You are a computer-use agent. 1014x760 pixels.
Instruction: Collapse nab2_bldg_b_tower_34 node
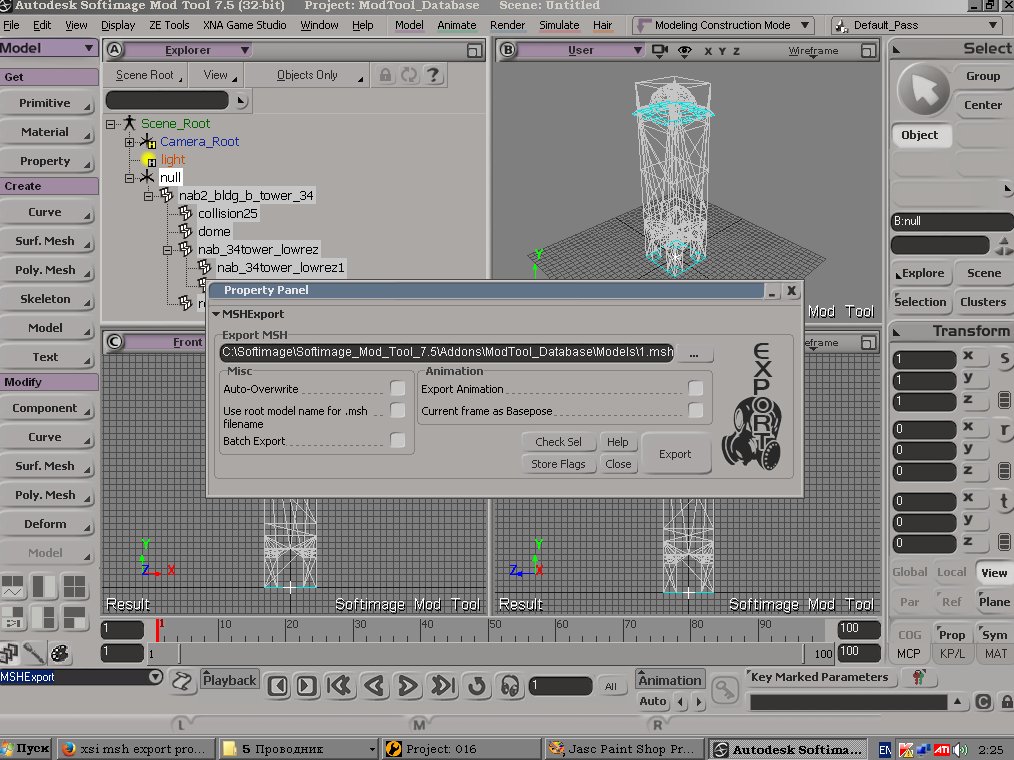pos(148,195)
